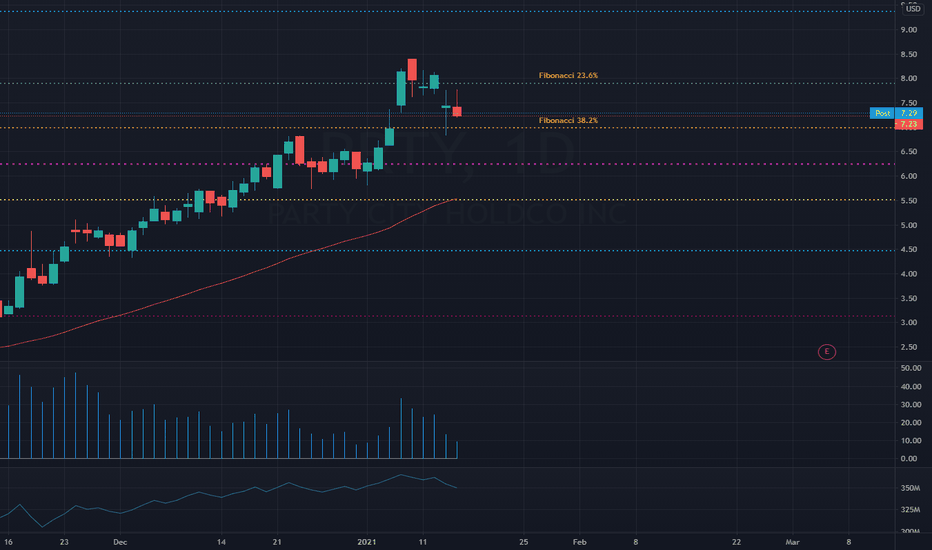Click the 4.50 price axis label
Viewport: 932px width, 550px height.
pyautogui.click(x=908, y=250)
